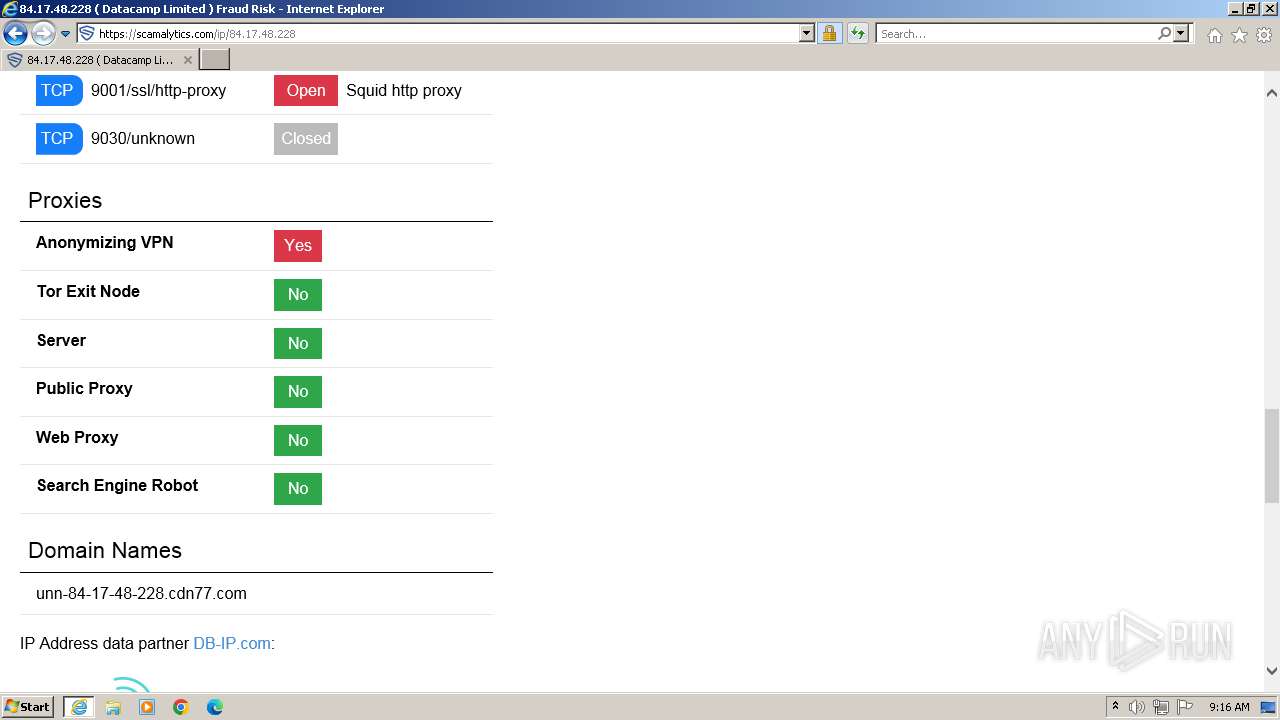The height and width of the screenshot is (720, 1280).
Task: Click the Action Center flag icon
Action: coord(1185,707)
